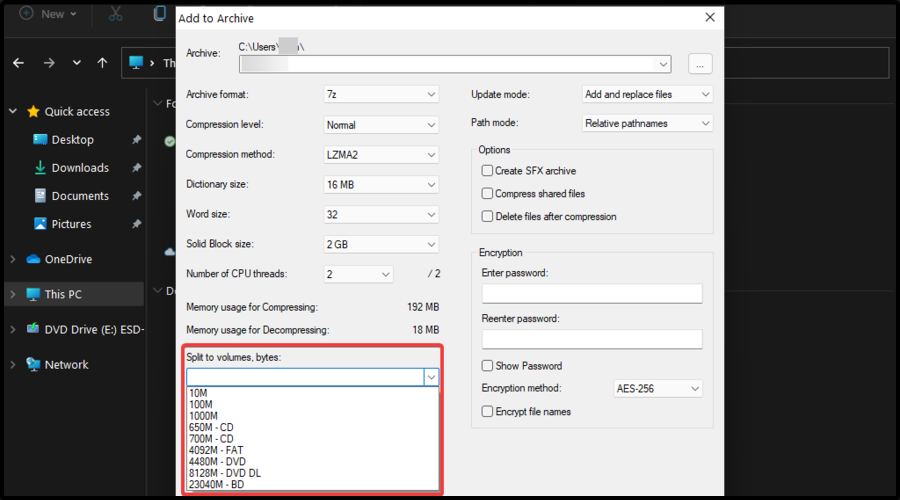Open the Archive format dropdown
Screen dimensions: 900x500
pyautogui.click(x=381, y=94)
